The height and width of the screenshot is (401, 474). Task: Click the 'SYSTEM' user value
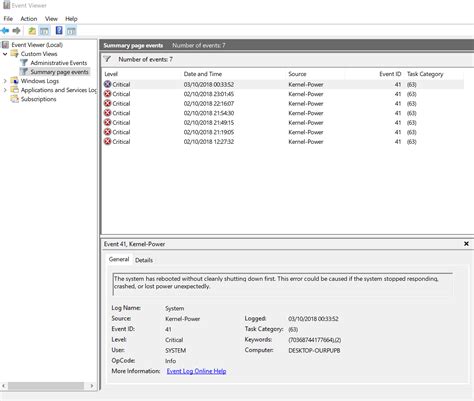pyautogui.click(x=176, y=350)
